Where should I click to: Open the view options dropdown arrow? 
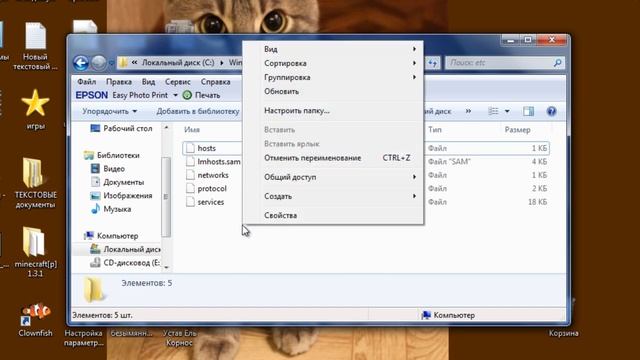[x=507, y=111]
